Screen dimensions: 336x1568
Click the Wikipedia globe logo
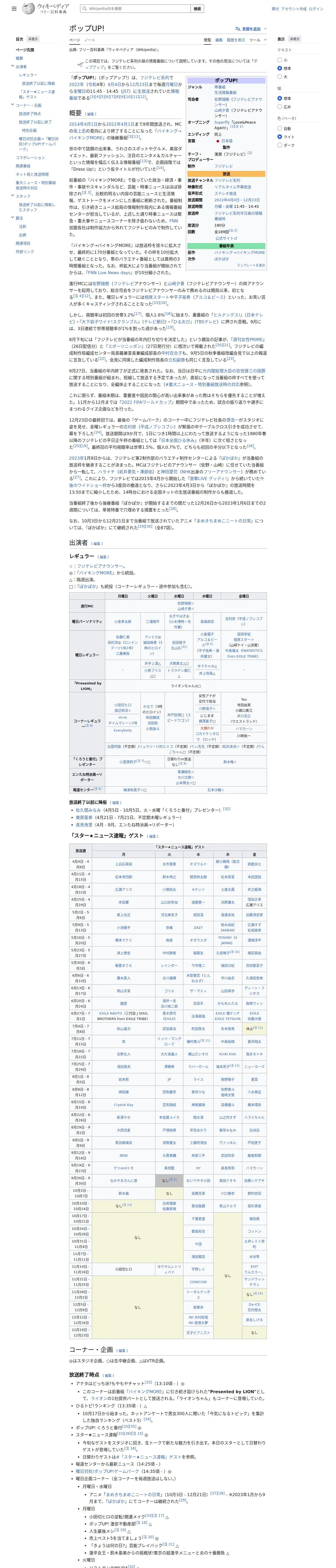click(28, 9)
